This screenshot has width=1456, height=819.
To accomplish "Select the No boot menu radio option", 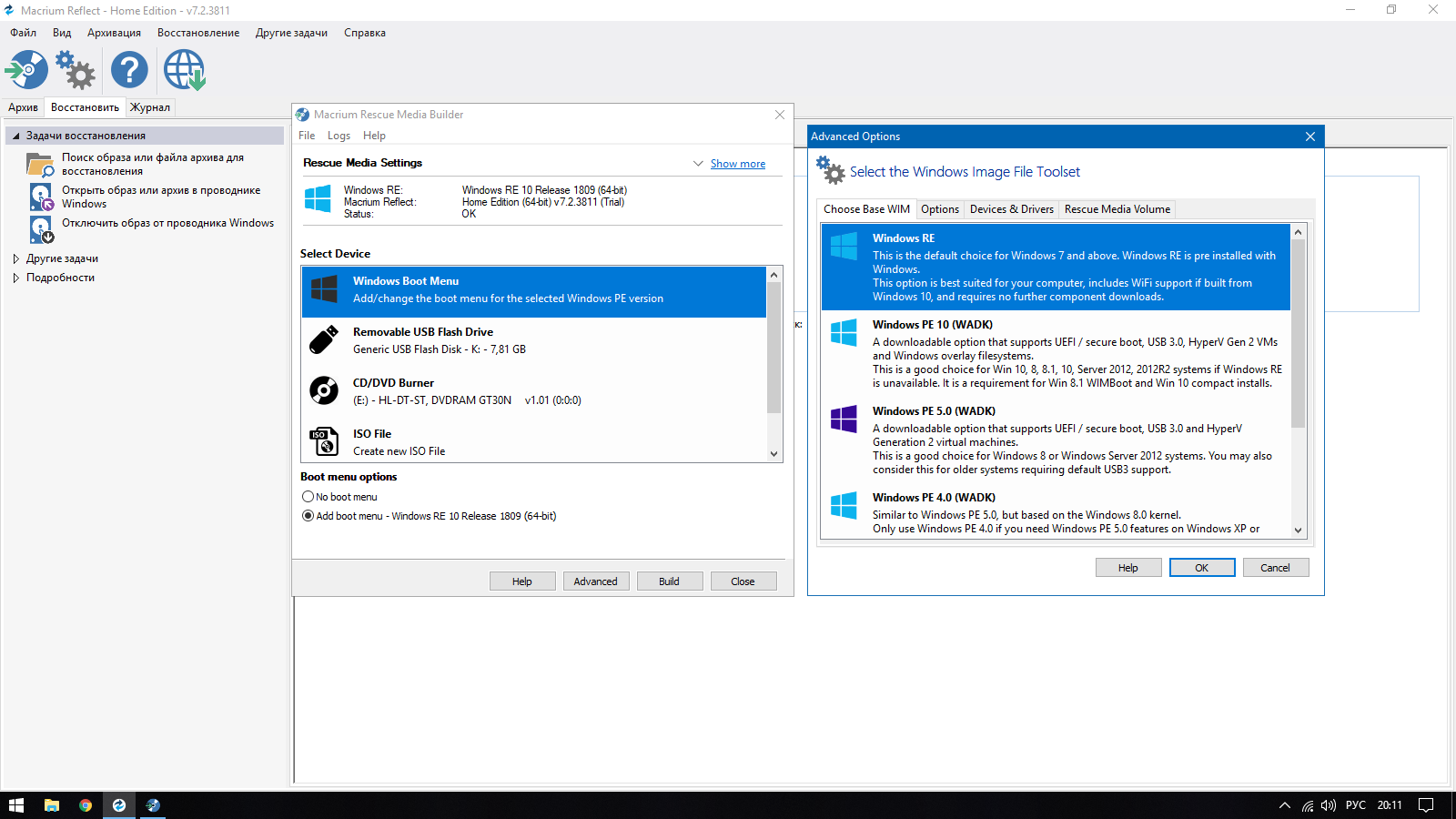I will (308, 497).
